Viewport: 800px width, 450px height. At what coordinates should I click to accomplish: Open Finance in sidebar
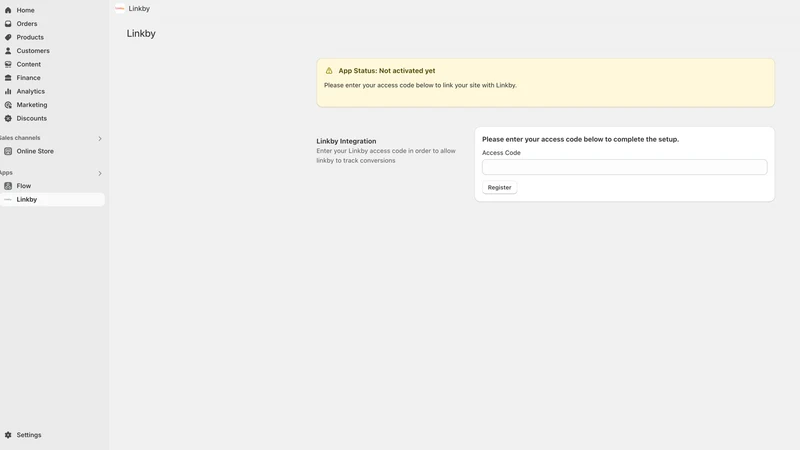[x=29, y=78]
